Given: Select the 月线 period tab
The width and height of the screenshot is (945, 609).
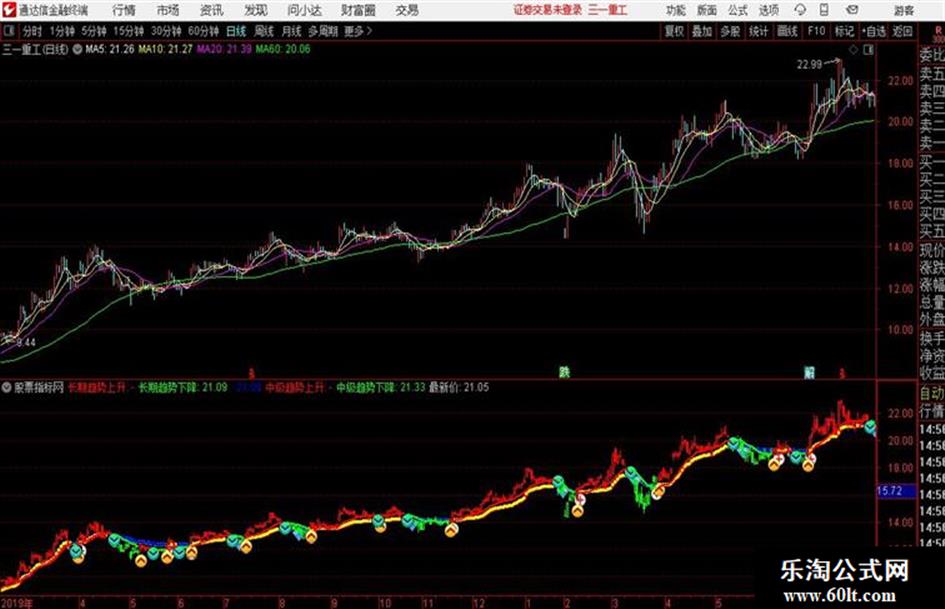Looking at the screenshot, I should pyautogui.click(x=292, y=31).
